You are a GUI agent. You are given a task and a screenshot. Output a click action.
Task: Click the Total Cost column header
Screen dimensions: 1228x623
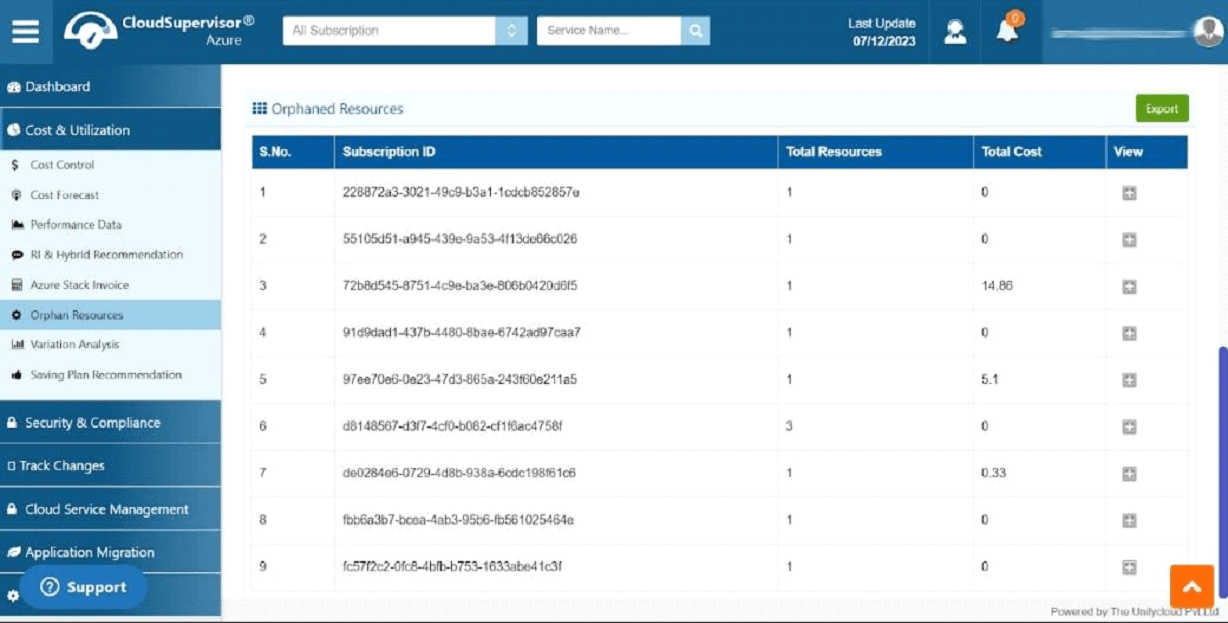point(1039,152)
